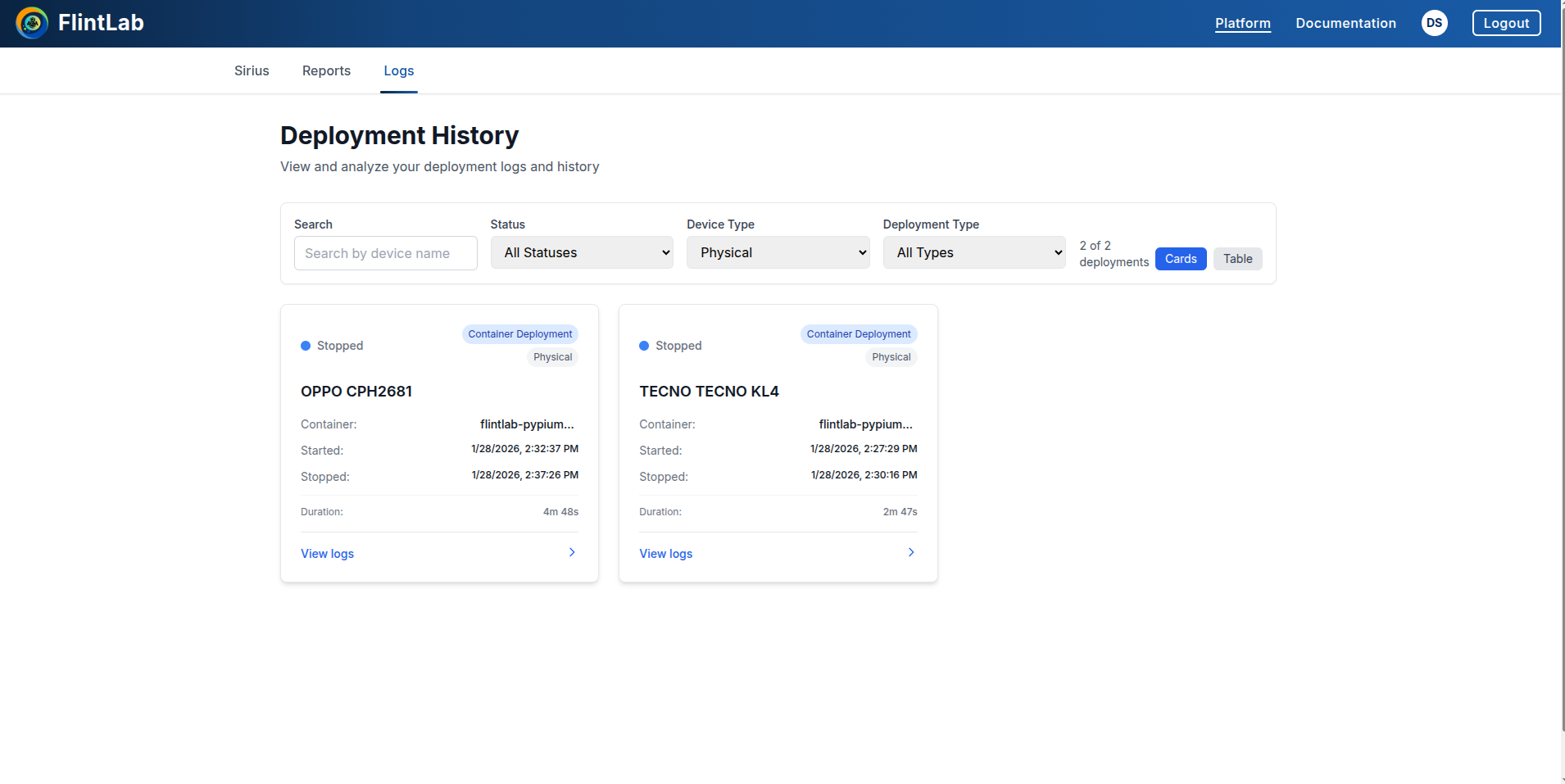Click the 2m 47s duration value
Screen dimensions: 1565x784
(900, 512)
